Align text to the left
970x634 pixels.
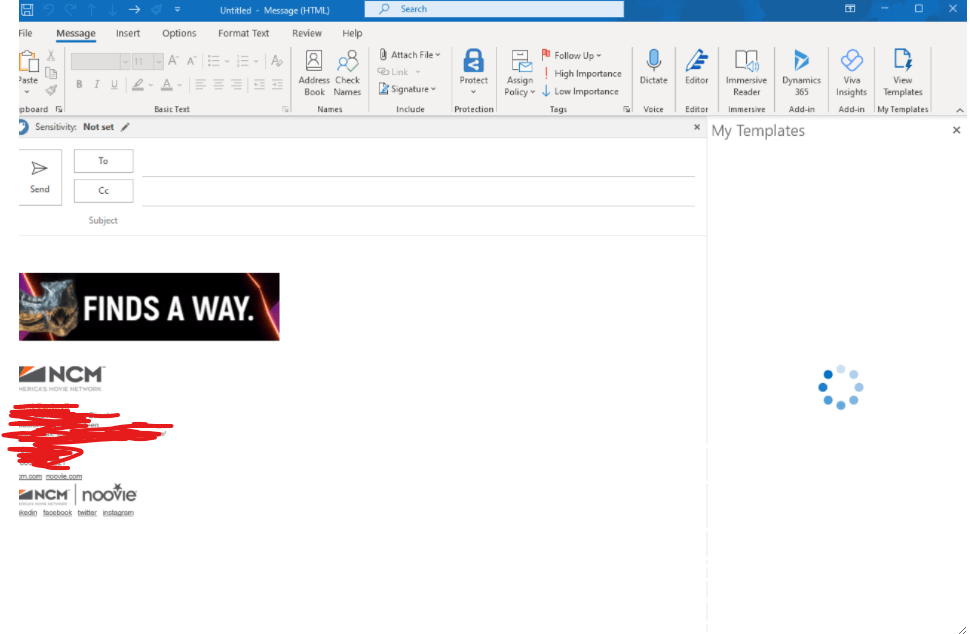[x=200, y=84]
